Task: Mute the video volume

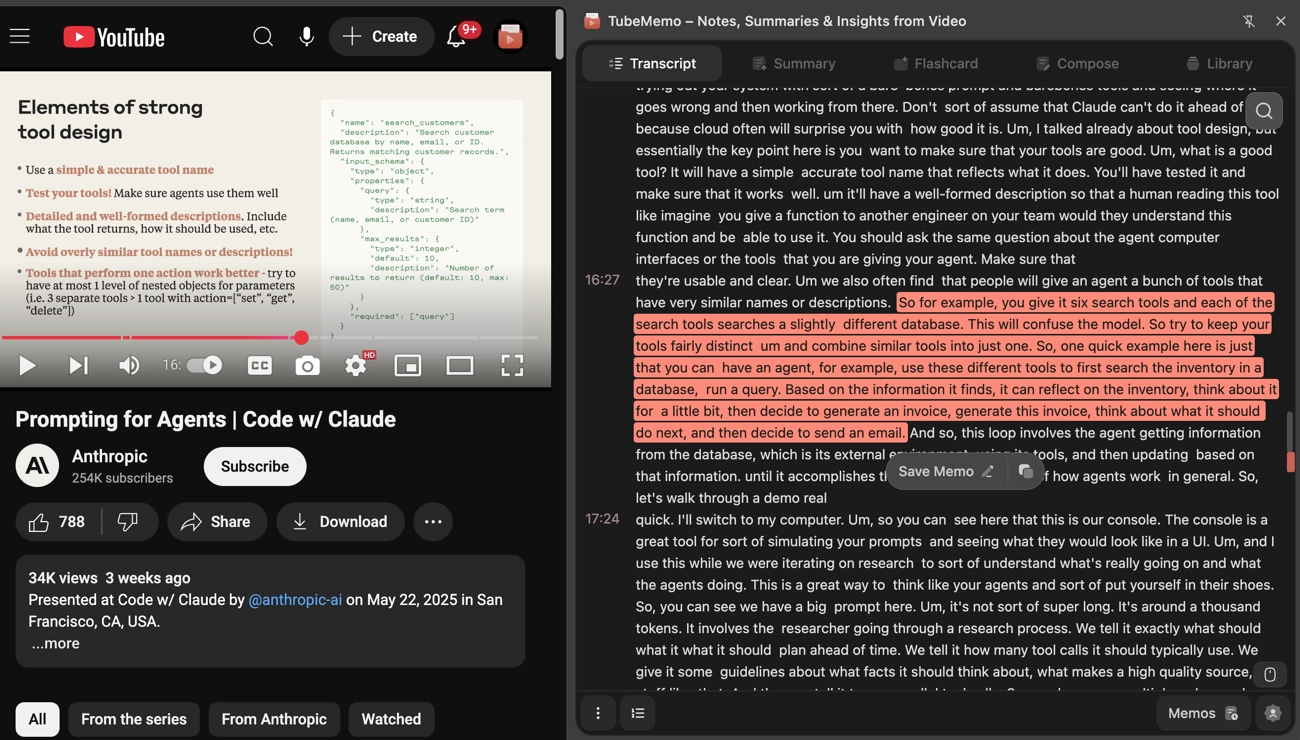Action: coord(129,366)
